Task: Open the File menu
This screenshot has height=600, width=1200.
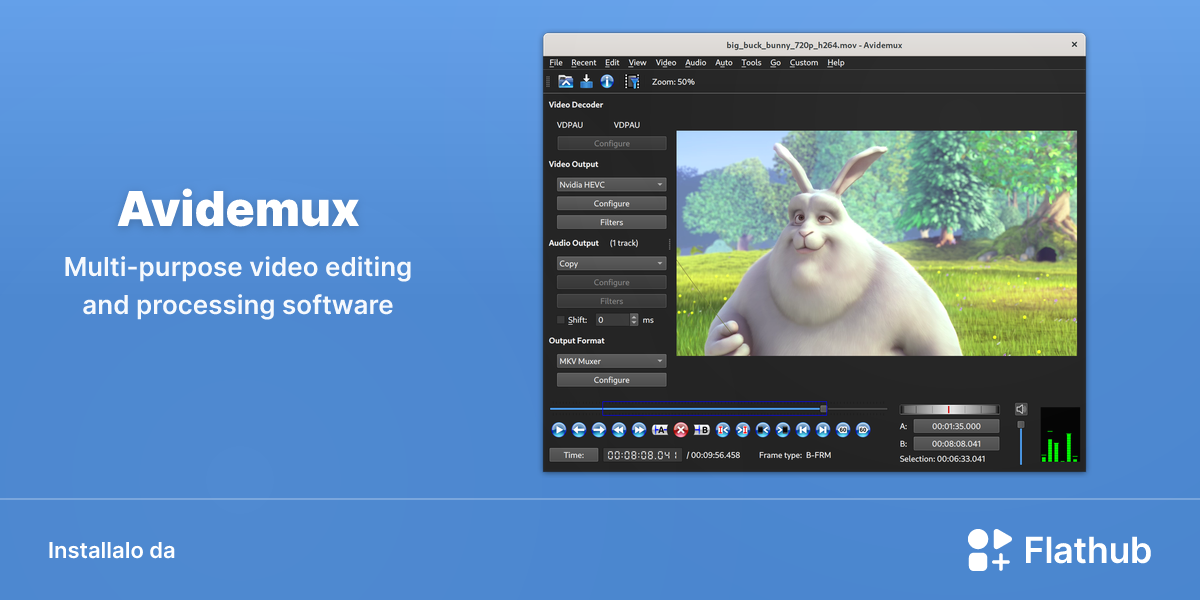Action: [556, 63]
